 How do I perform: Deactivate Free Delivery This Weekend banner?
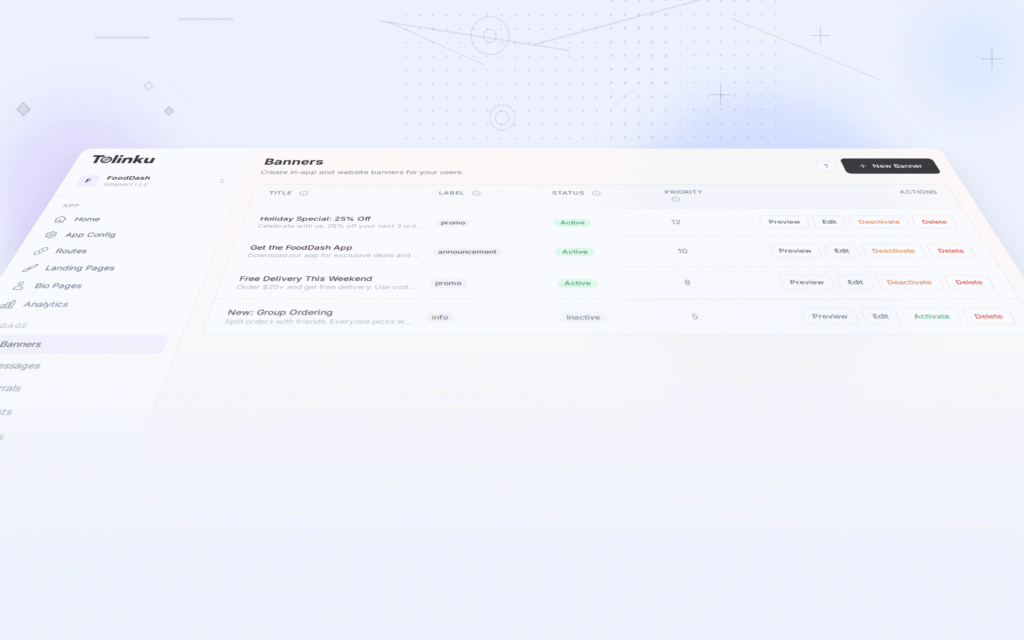pos(908,282)
